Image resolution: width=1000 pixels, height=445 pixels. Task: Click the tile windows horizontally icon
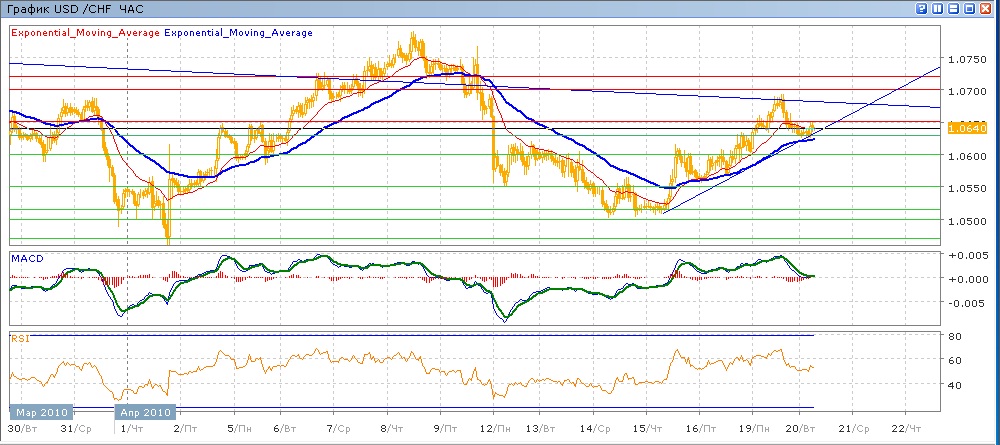[x=955, y=8]
